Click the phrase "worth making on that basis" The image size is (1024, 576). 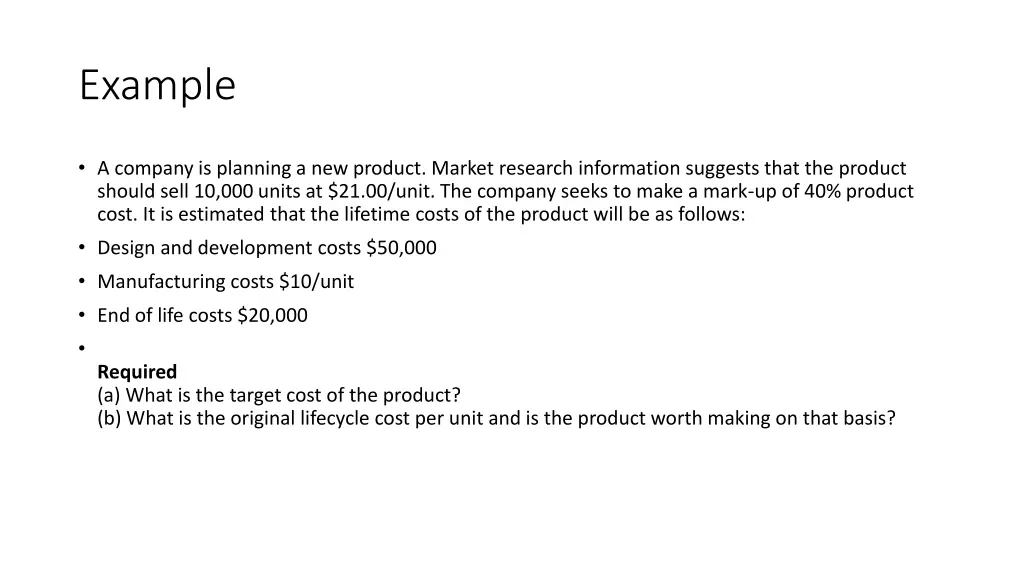(767, 418)
